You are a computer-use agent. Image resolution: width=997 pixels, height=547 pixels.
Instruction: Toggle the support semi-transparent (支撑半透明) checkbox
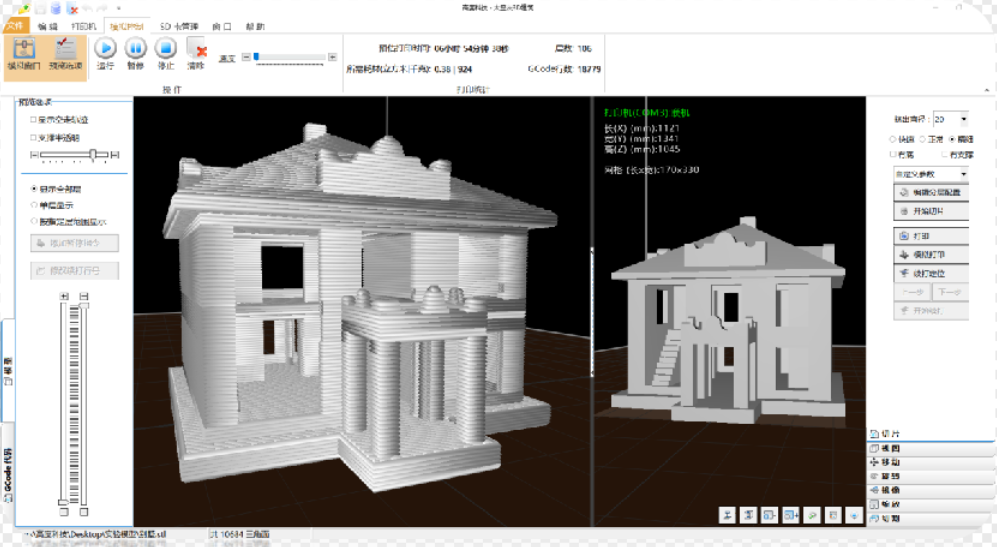pos(34,138)
